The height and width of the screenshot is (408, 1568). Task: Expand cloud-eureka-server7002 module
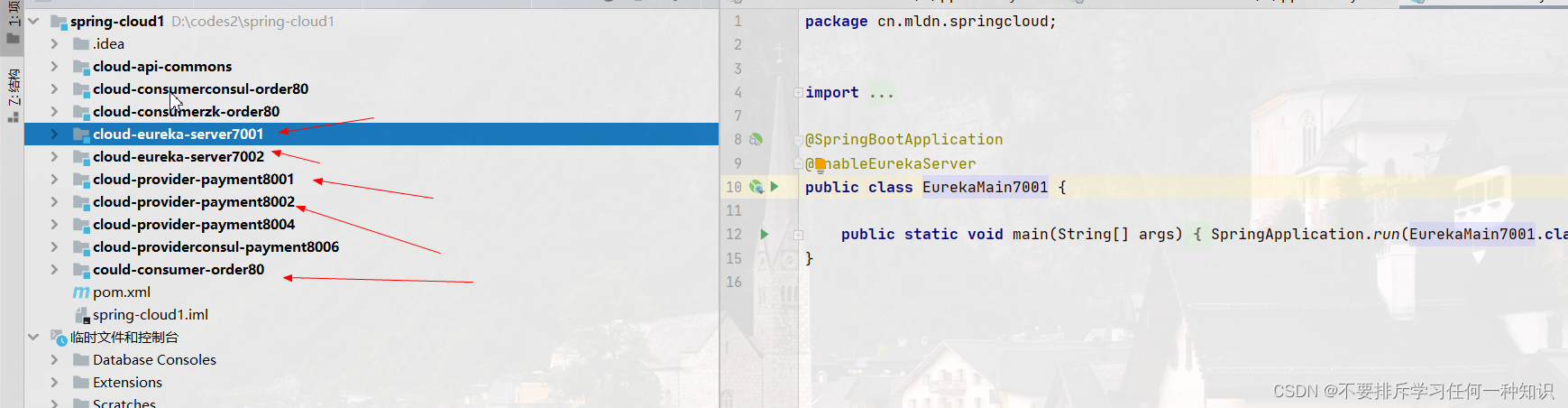[x=55, y=156]
